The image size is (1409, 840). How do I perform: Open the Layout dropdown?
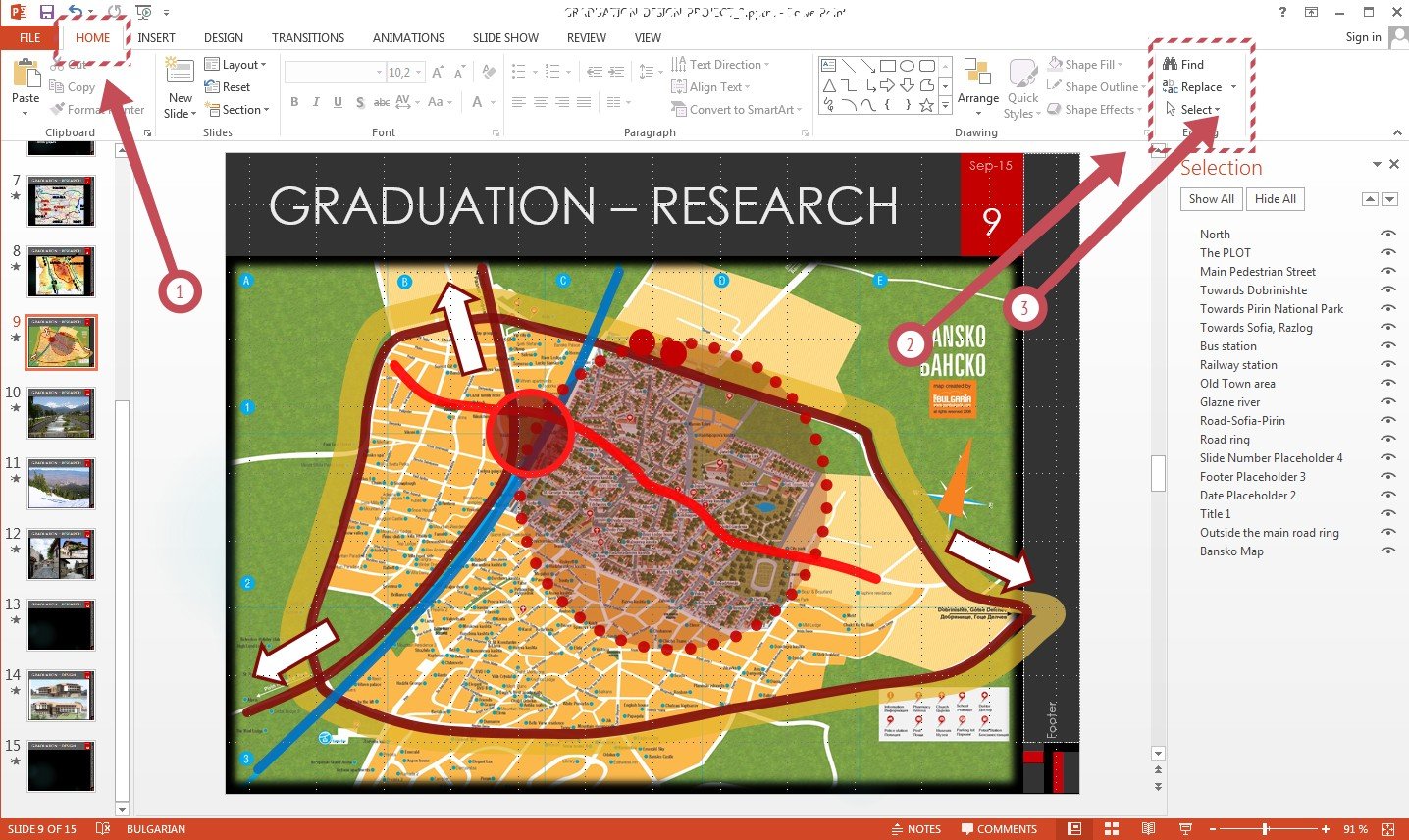coord(235,65)
